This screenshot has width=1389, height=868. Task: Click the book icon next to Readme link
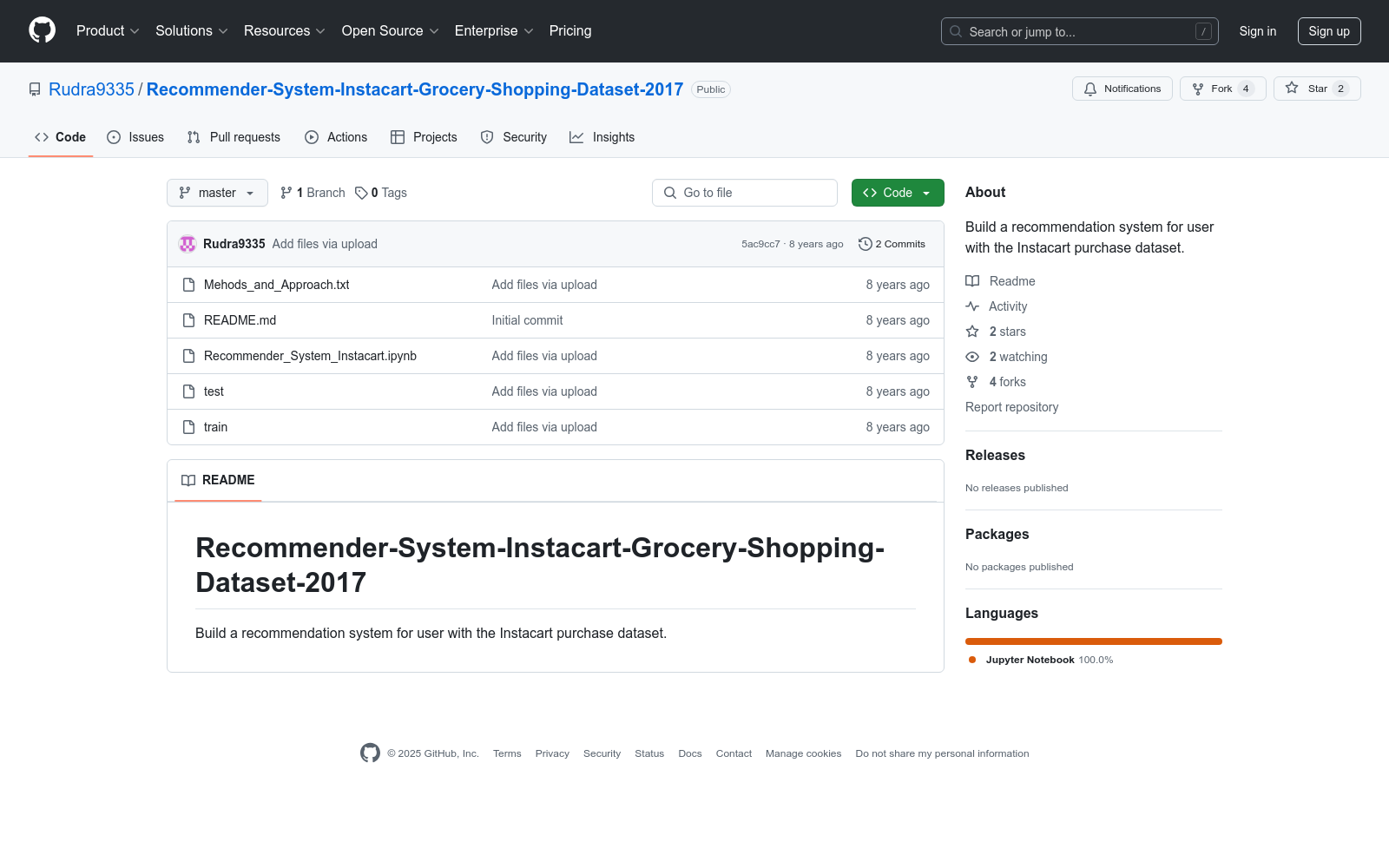(x=972, y=281)
